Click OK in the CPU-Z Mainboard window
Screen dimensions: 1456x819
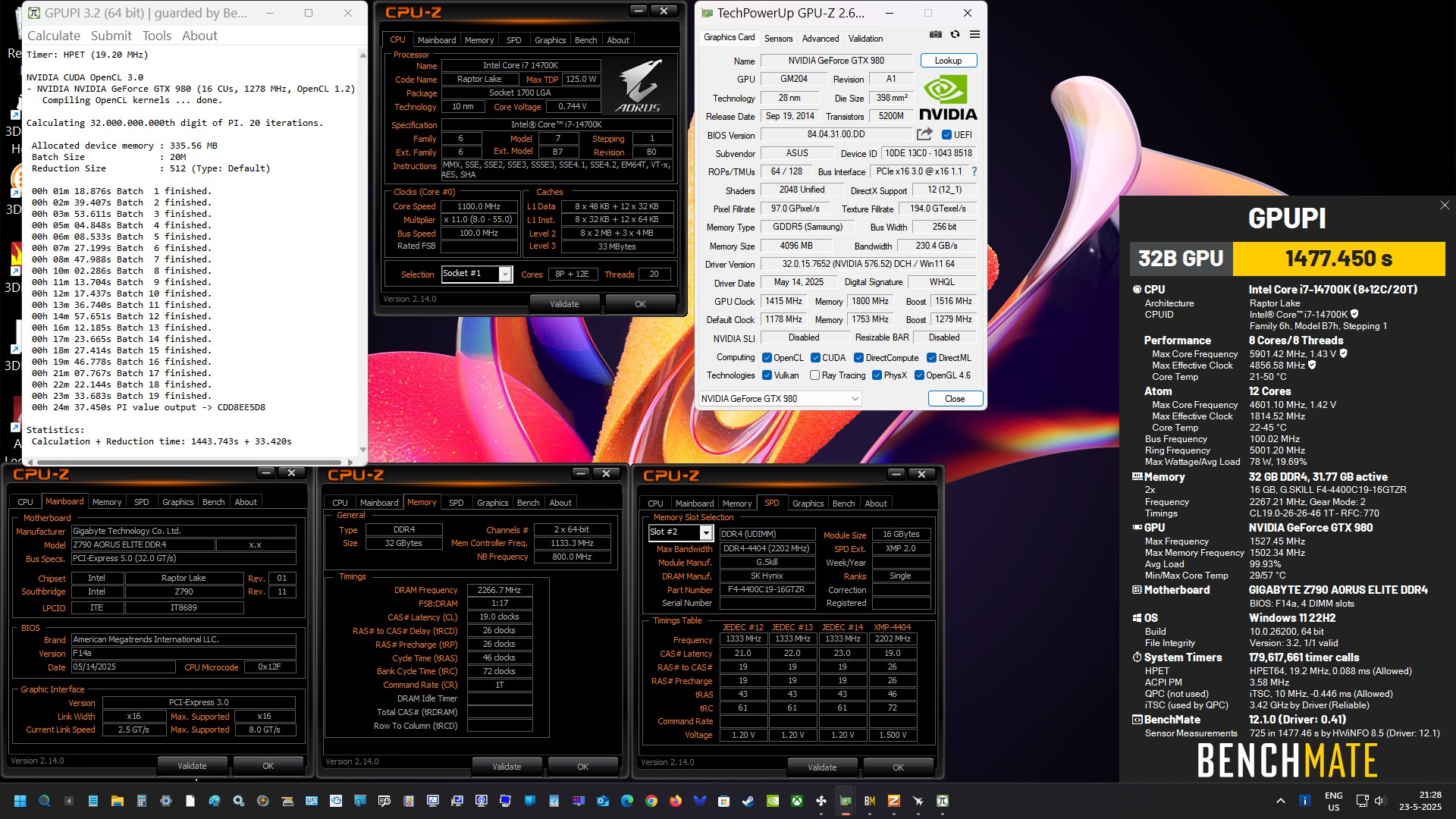click(268, 766)
